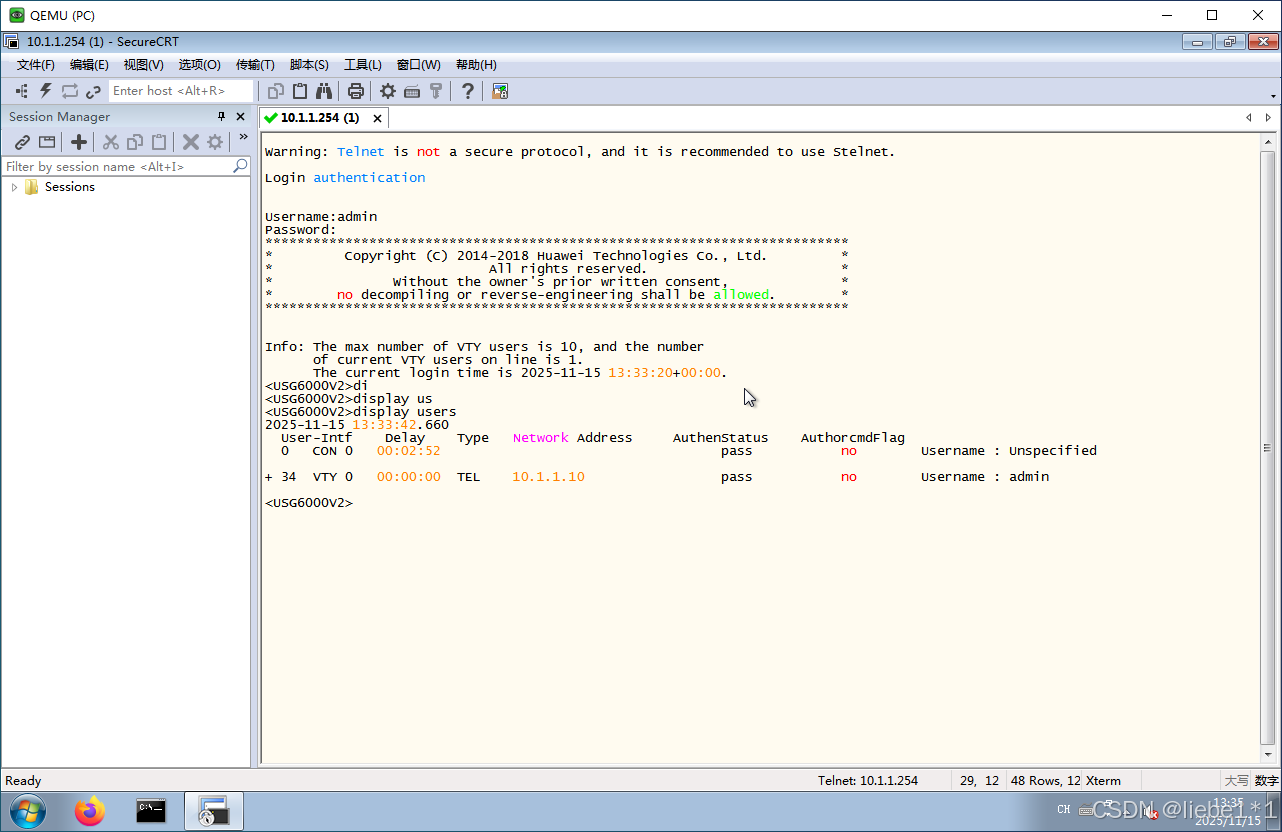Open the 脚本(S) menu

pyautogui.click(x=309, y=64)
